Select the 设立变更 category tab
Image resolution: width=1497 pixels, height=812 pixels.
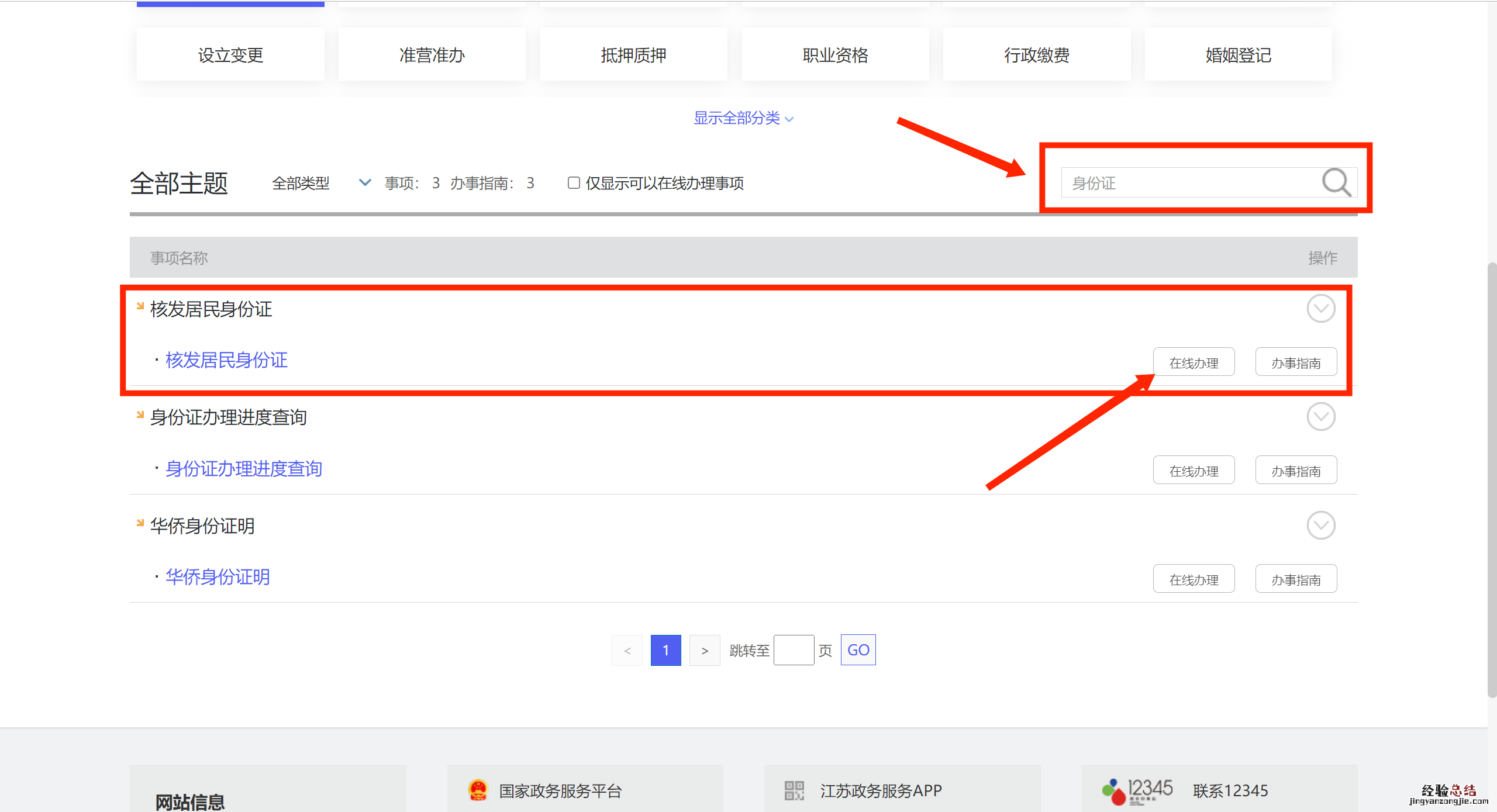click(x=230, y=55)
